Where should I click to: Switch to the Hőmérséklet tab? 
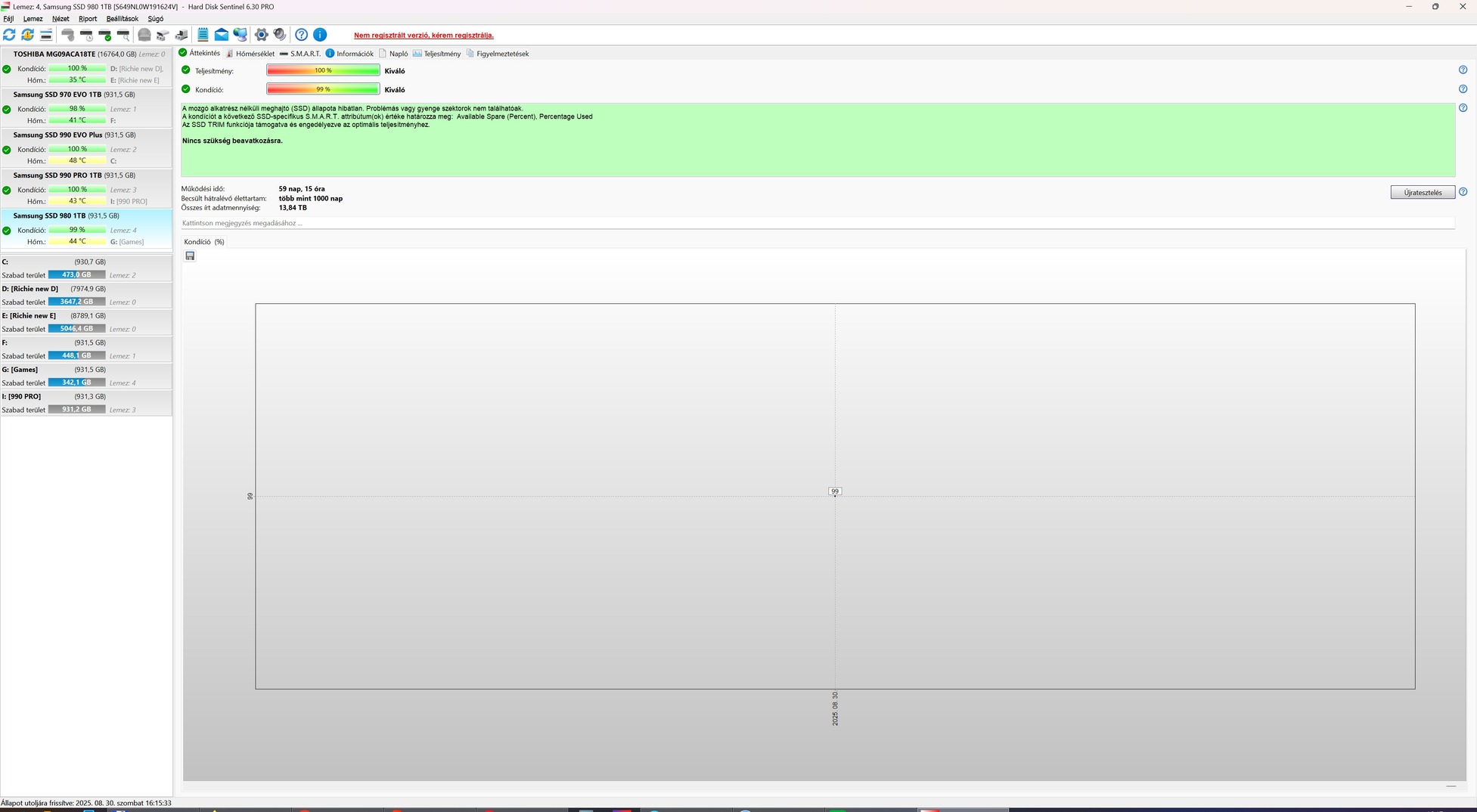(x=250, y=54)
